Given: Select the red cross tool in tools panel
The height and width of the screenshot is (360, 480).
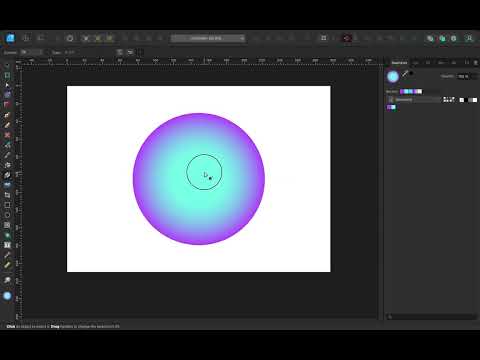Looking at the screenshot, I should (7, 135).
